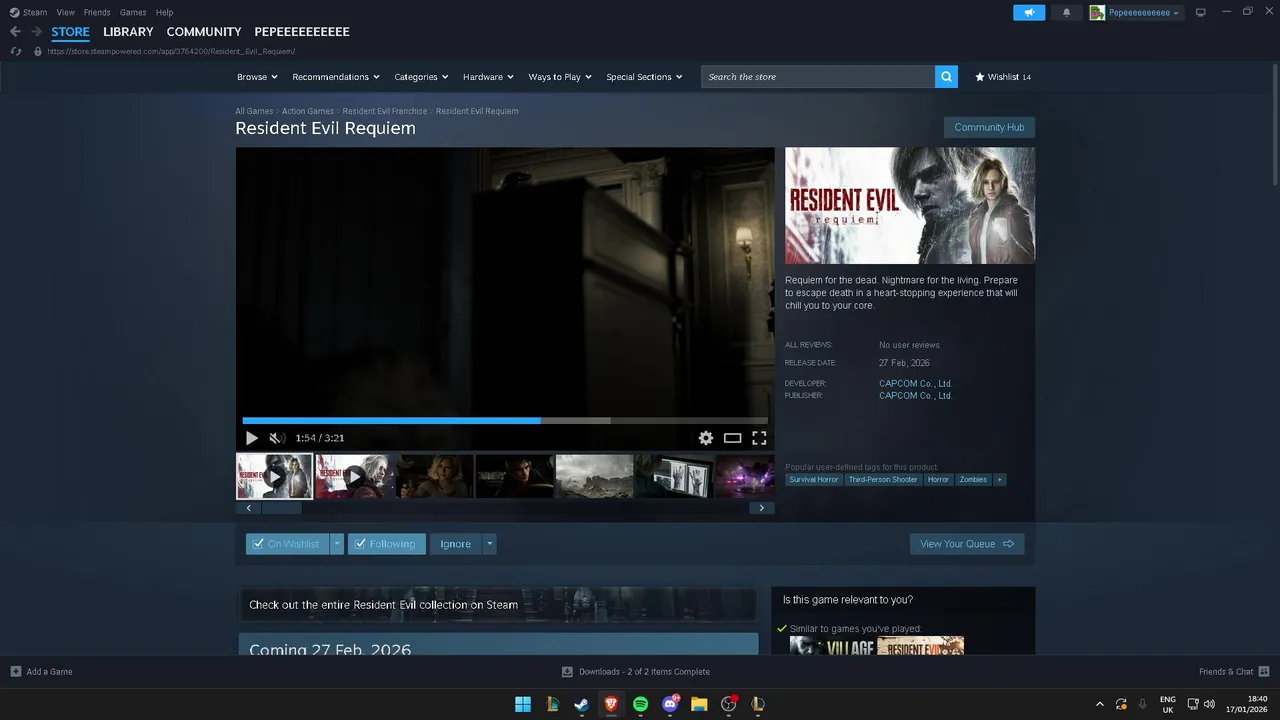Open Browse store dropdown
The height and width of the screenshot is (720, 1280).
point(258,77)
